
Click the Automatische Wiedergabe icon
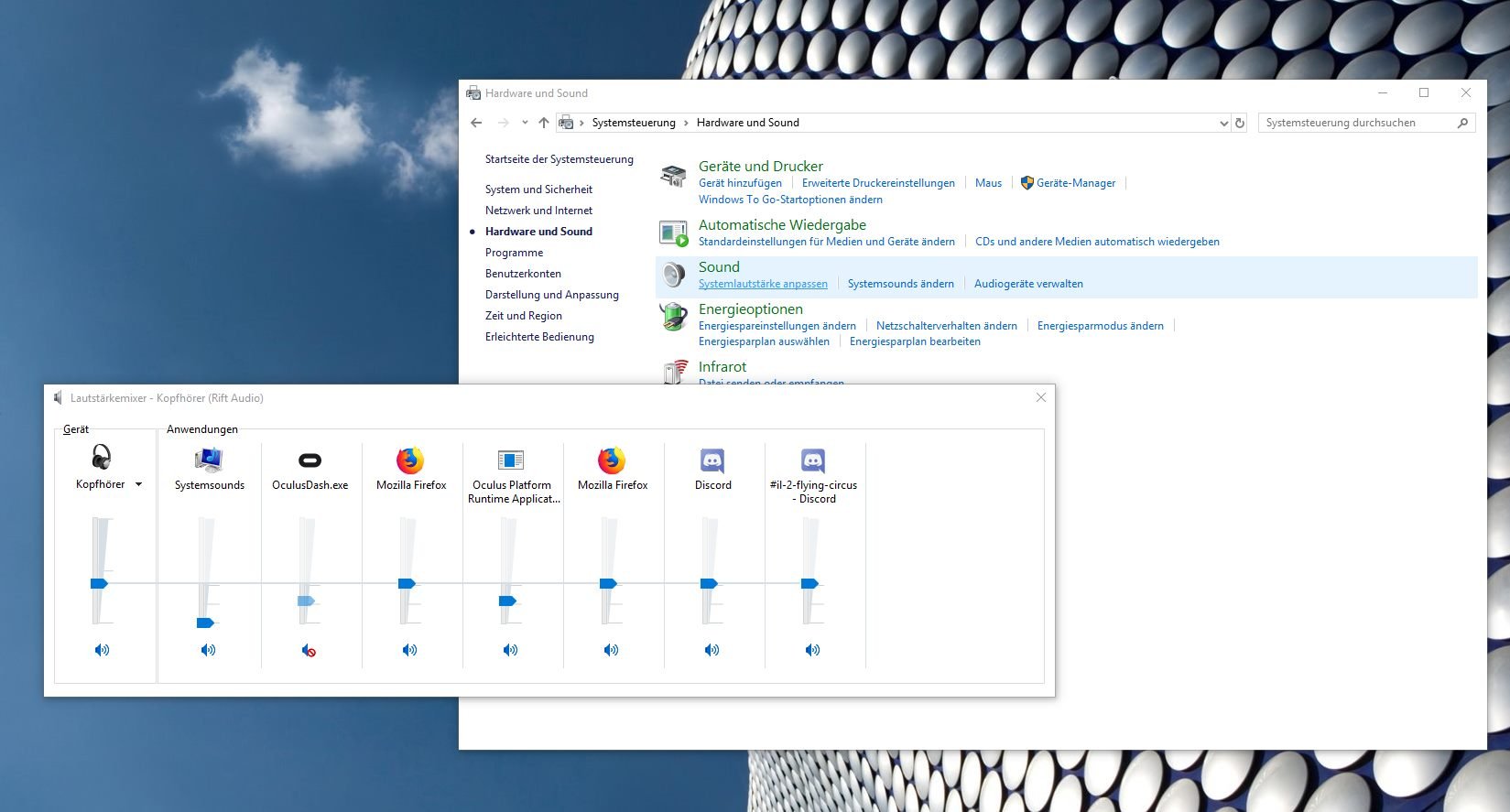(x=674, y=233)
